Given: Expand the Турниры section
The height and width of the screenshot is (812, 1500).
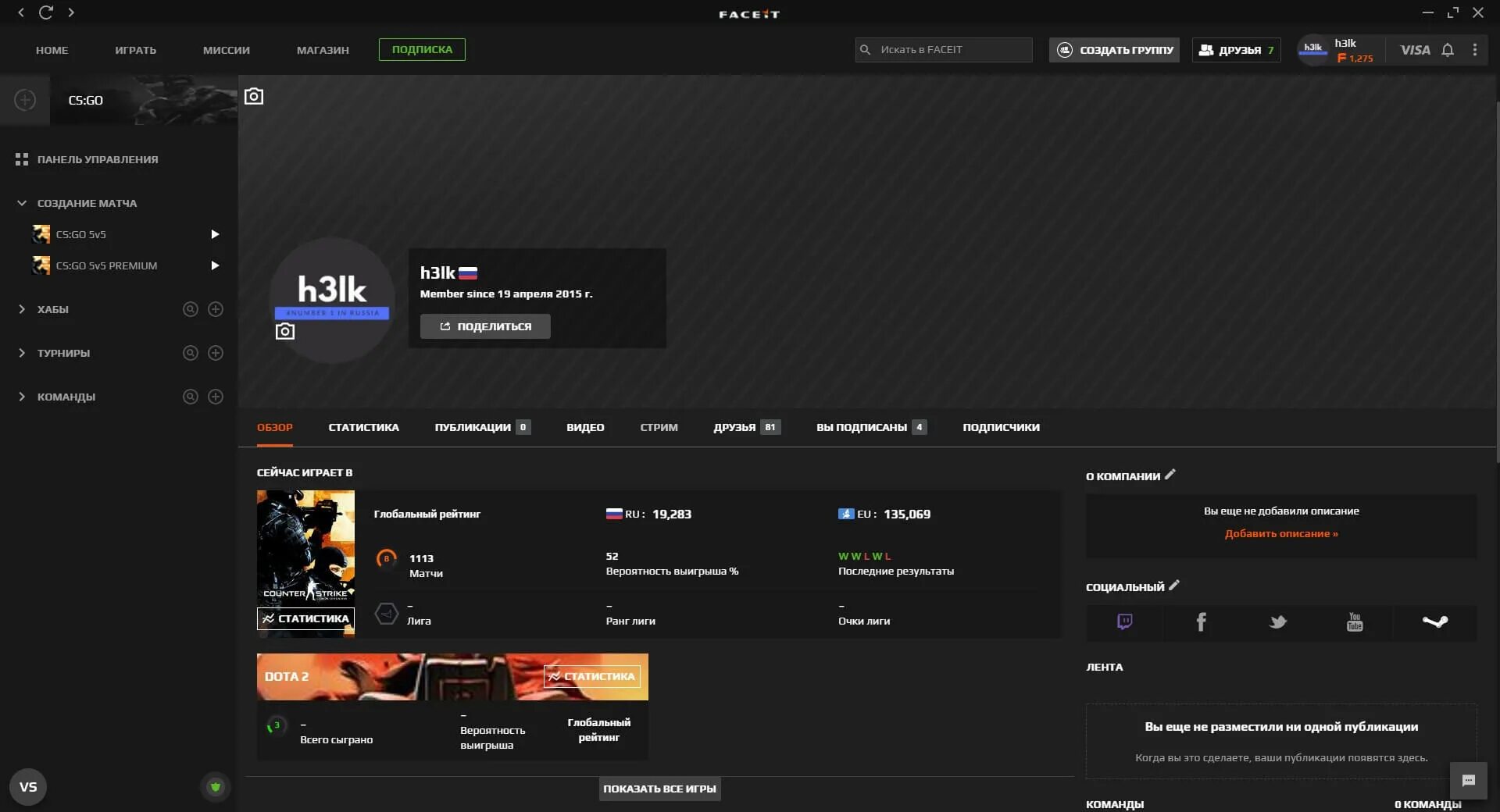Looking at the screenshot, I should (22, 353).
